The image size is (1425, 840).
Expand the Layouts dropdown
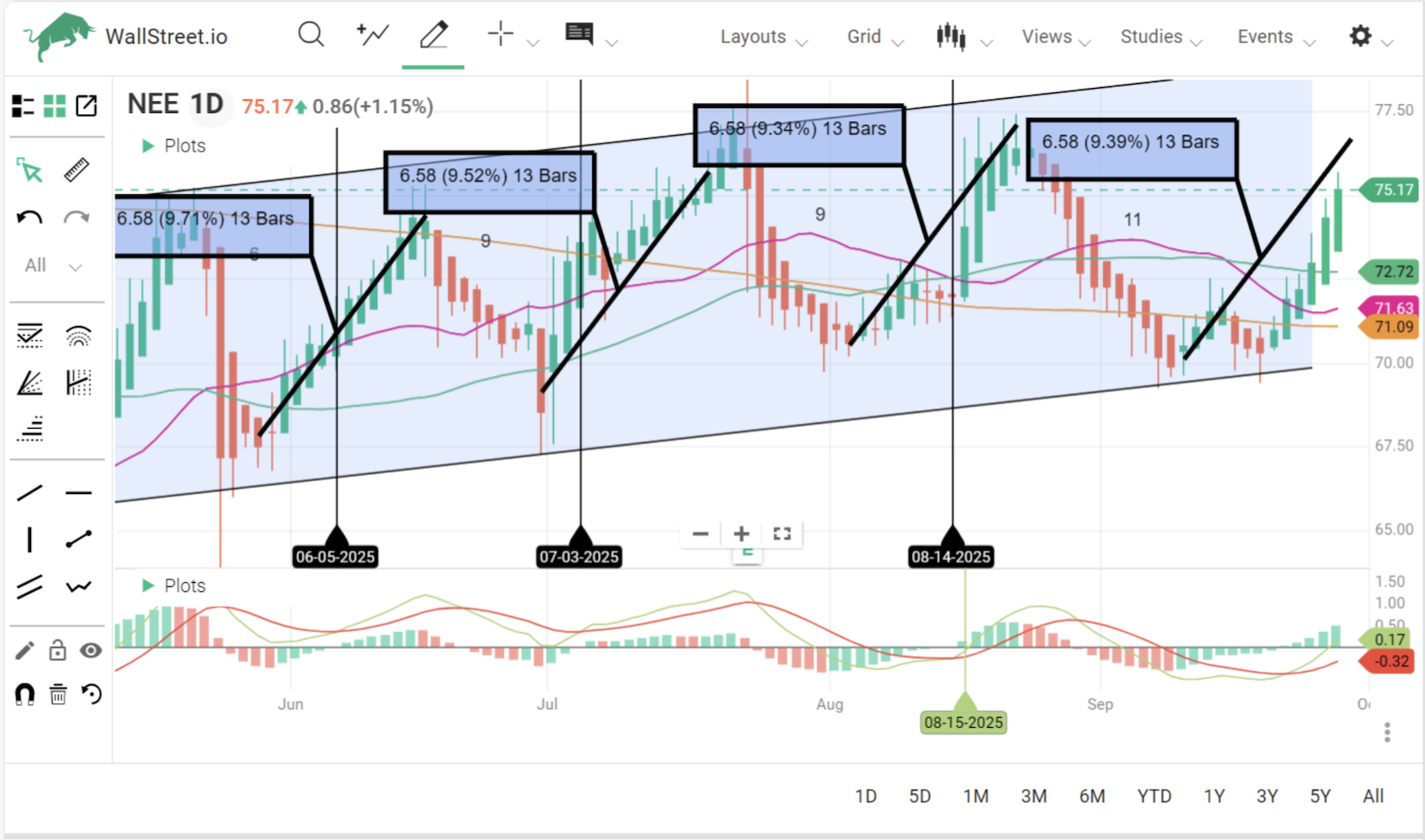pyautogui.click(x=763, y=38)
